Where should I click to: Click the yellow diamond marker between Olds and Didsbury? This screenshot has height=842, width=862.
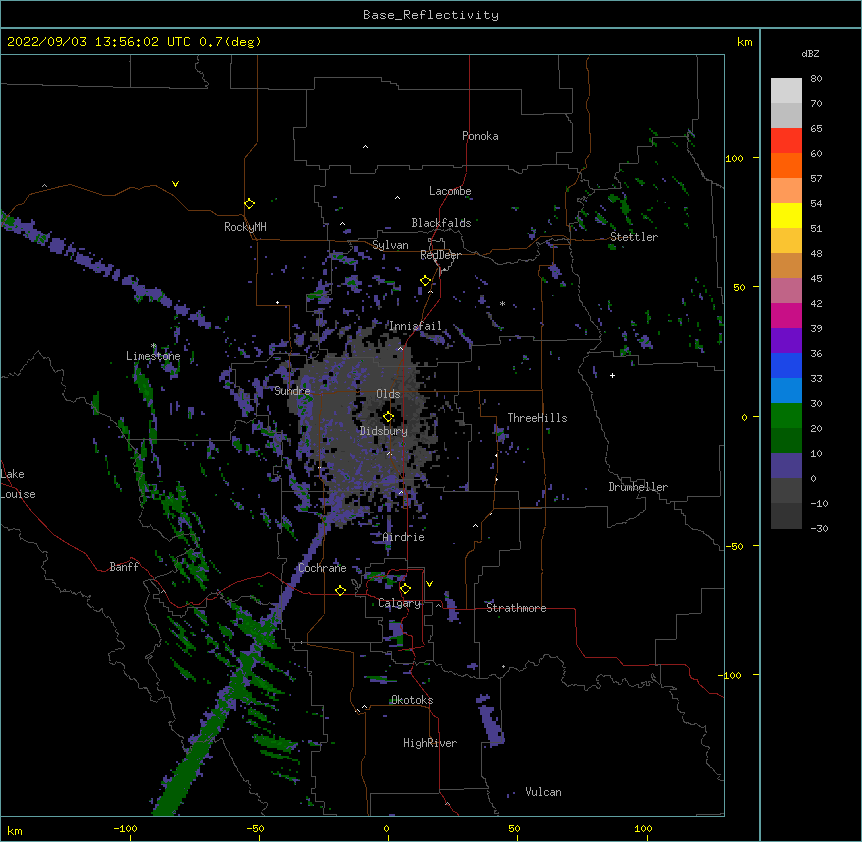coord(388,417)
